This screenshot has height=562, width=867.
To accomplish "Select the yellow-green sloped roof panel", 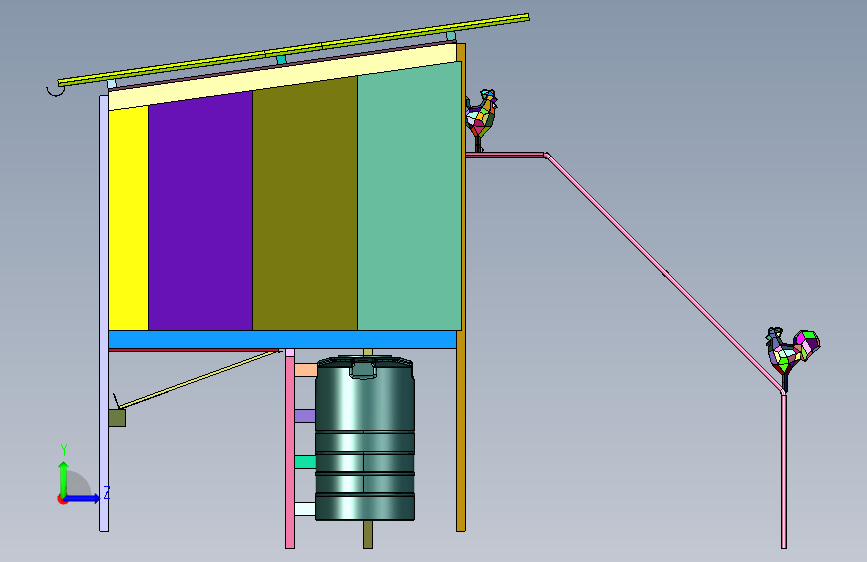I will click(x=294, y=50).
